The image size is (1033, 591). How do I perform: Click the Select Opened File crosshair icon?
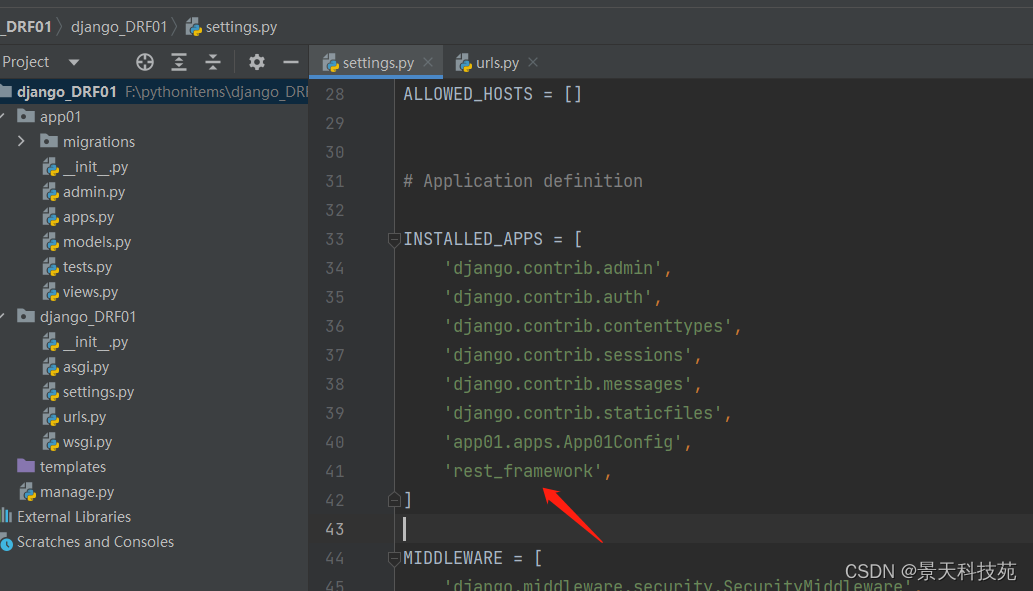144,61
